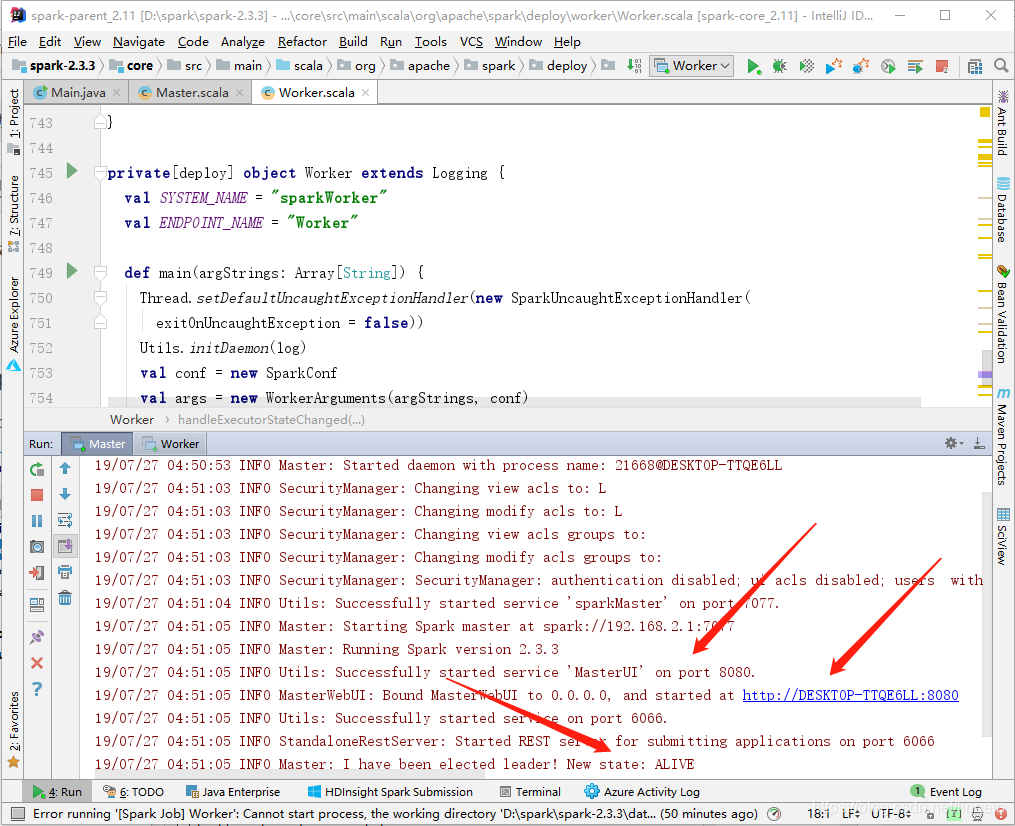Run the Worker configuration
Image resolution: width=1015 pixels, height=826 pixels.
coord(753,66)
